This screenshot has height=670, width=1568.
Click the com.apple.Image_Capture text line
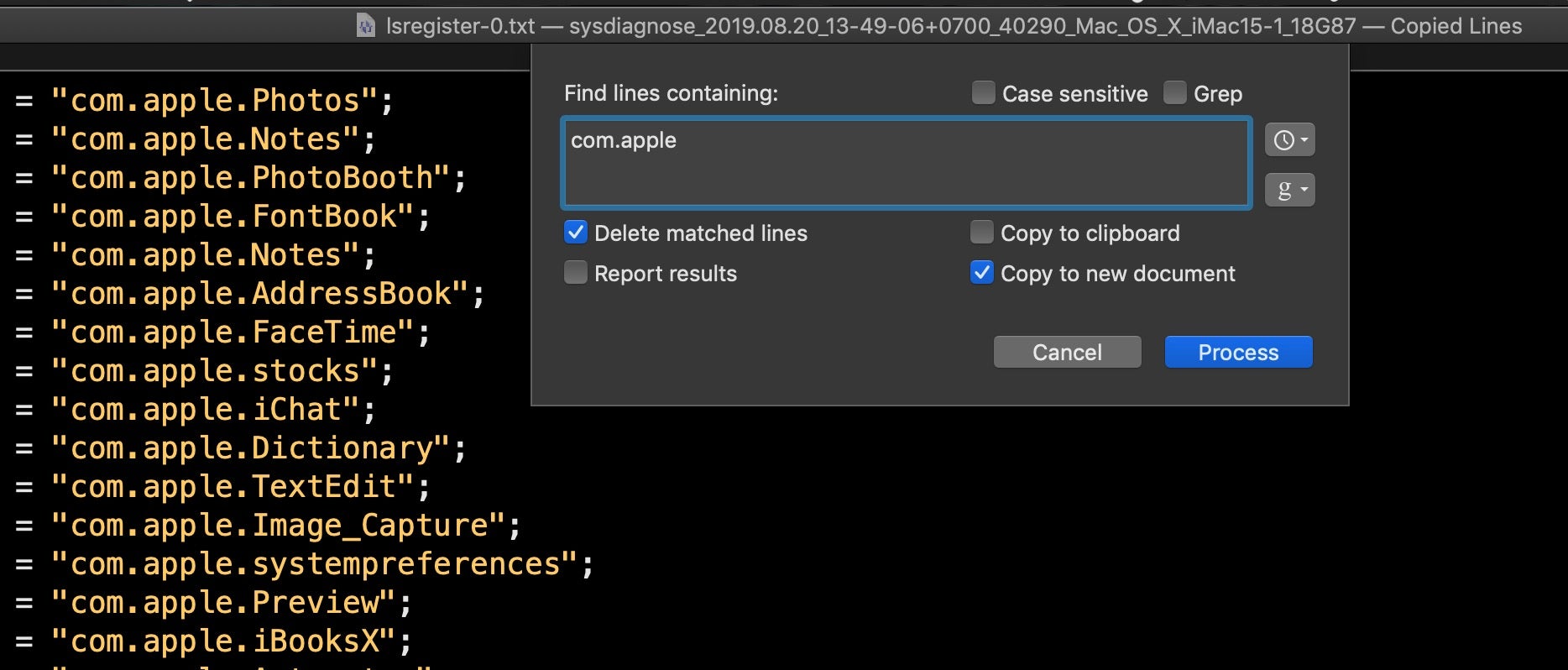(x=285, y=526)
